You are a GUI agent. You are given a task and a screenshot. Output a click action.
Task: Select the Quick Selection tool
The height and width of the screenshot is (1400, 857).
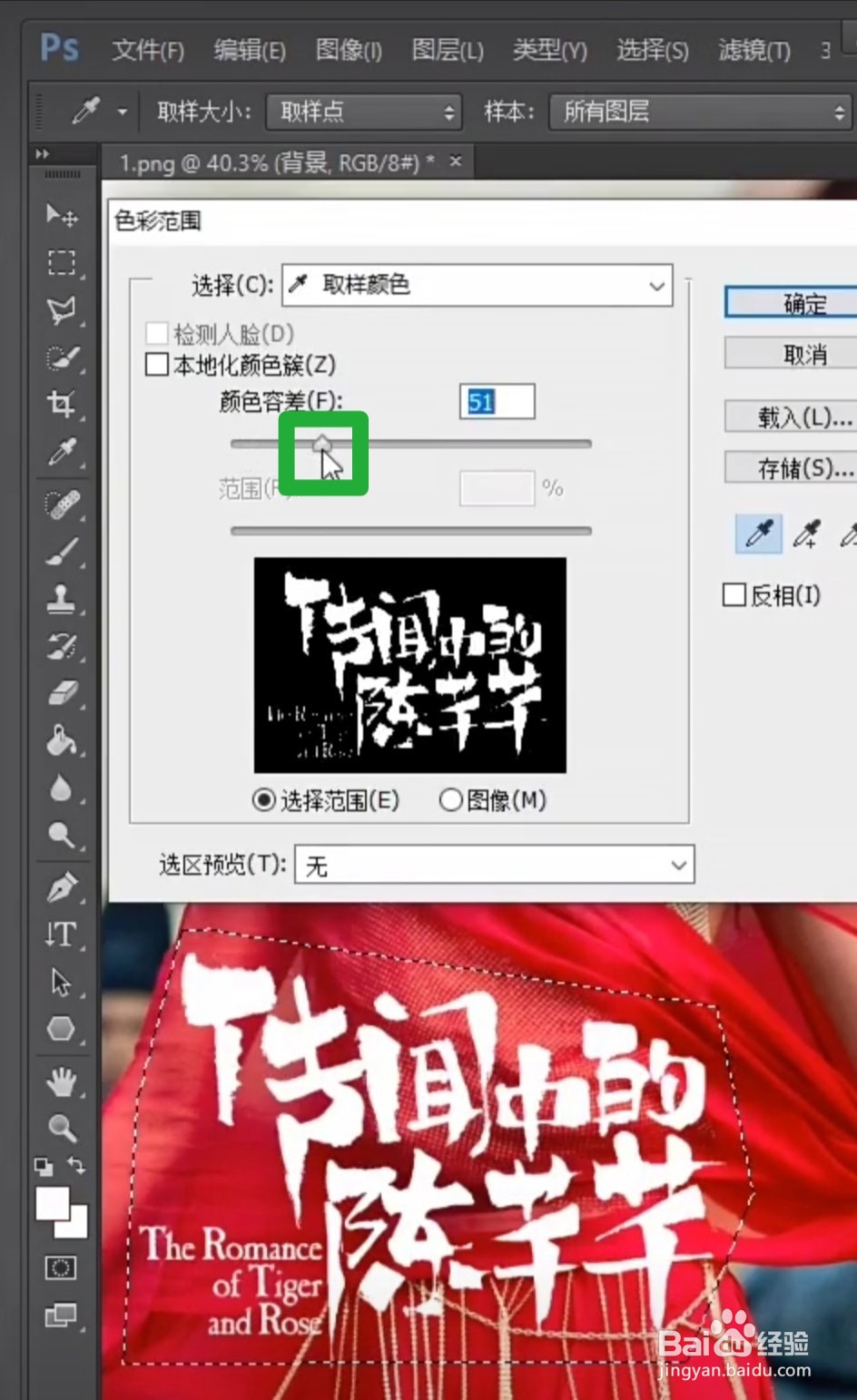click(62, 357)
